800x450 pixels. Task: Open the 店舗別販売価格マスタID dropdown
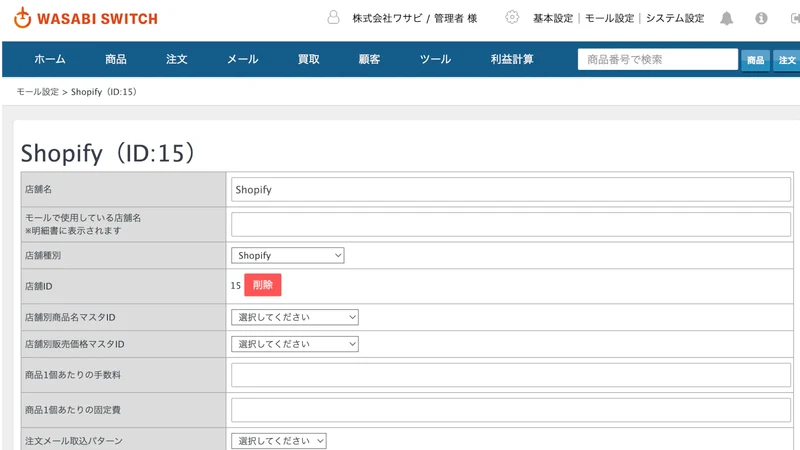pyautogui.click(x=295, y=344)
